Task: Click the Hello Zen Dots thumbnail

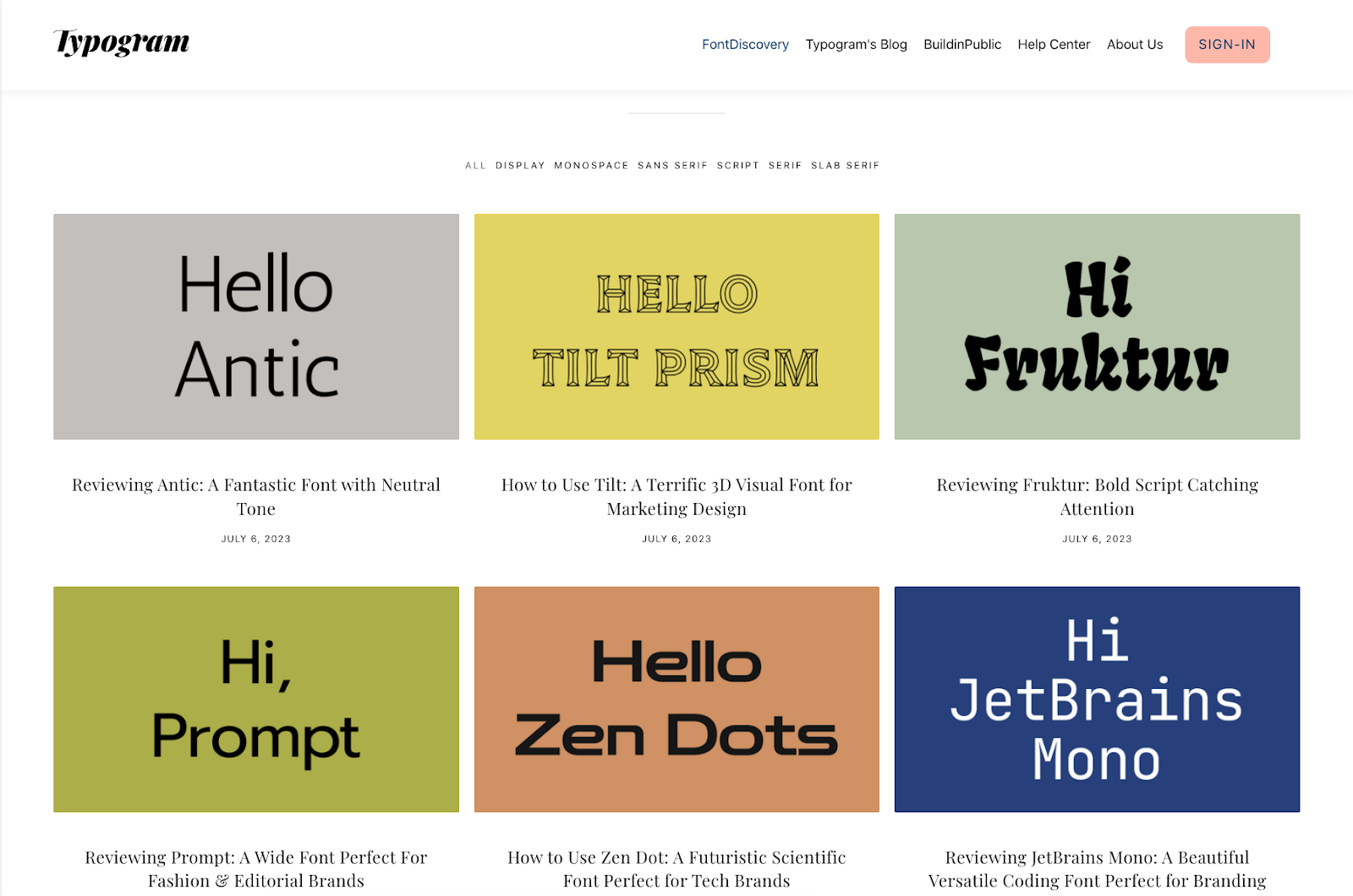Action: (676, 699)
